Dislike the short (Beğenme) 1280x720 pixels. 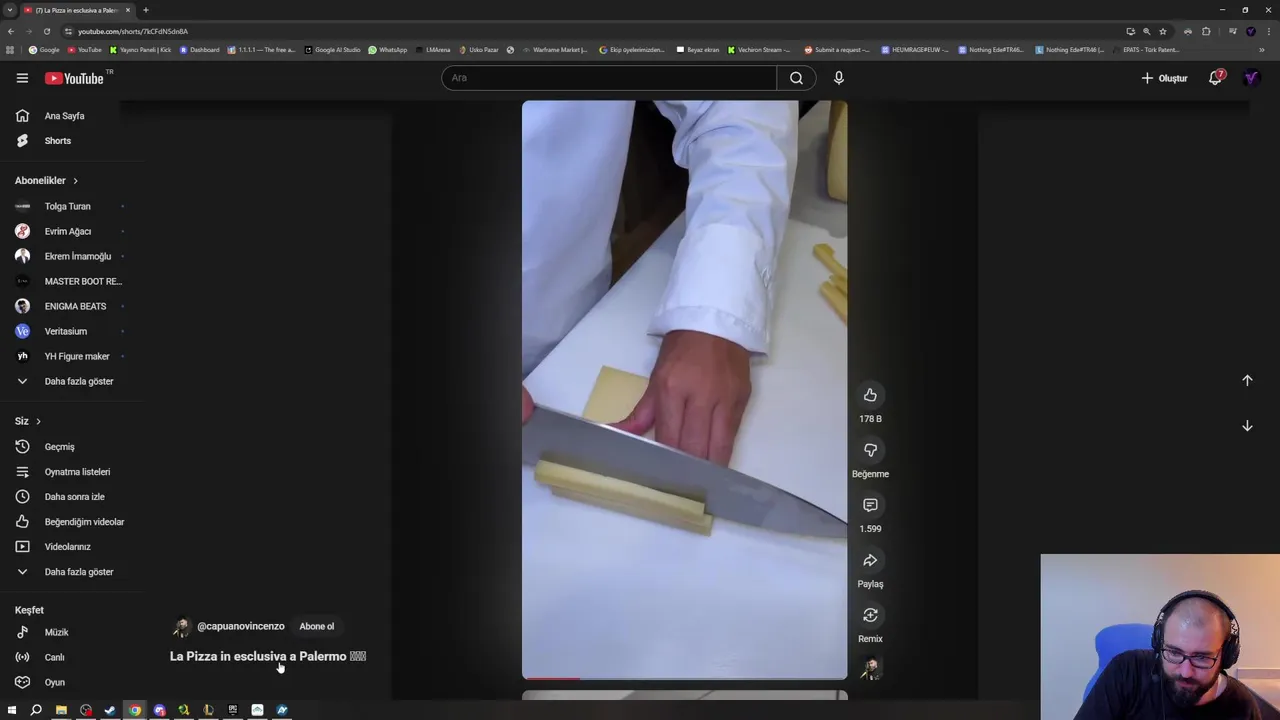pyautogui.click(x=870, y=450)
